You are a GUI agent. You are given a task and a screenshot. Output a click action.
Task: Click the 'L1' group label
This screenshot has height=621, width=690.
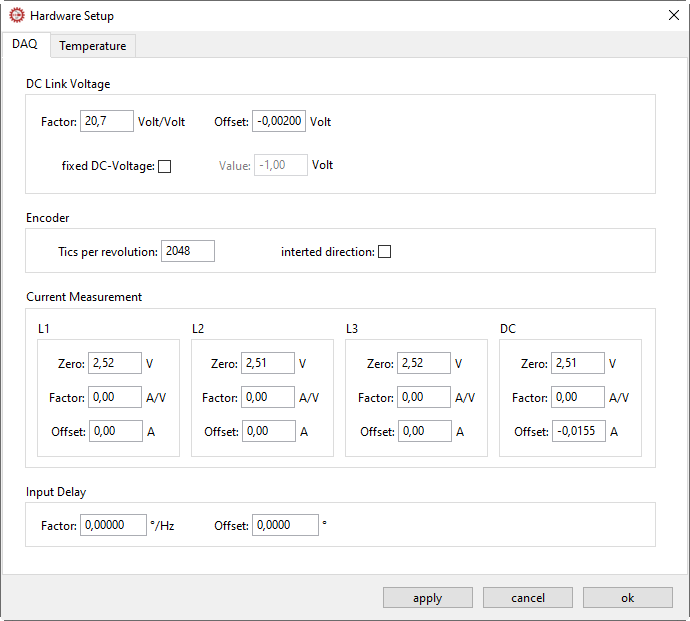tap(44, 329)
